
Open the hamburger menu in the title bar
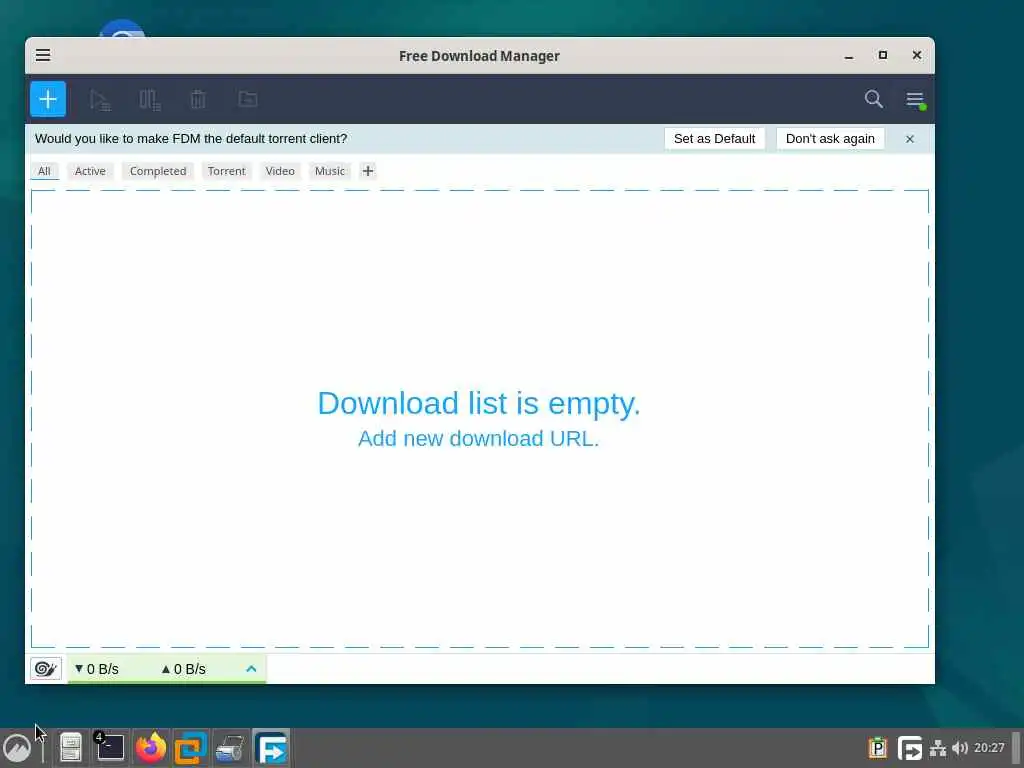43,56
